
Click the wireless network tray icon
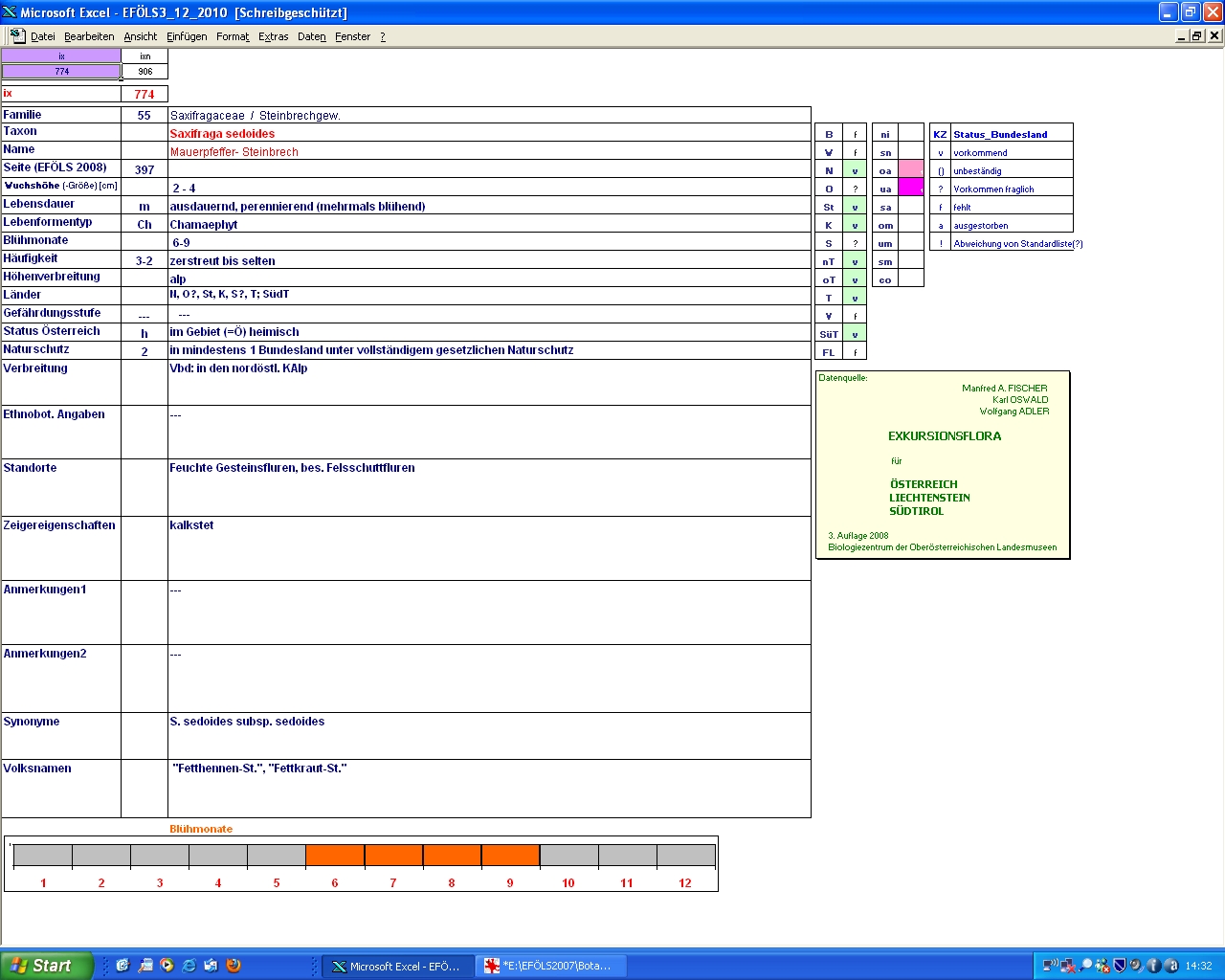click(x=1050, y=966)
